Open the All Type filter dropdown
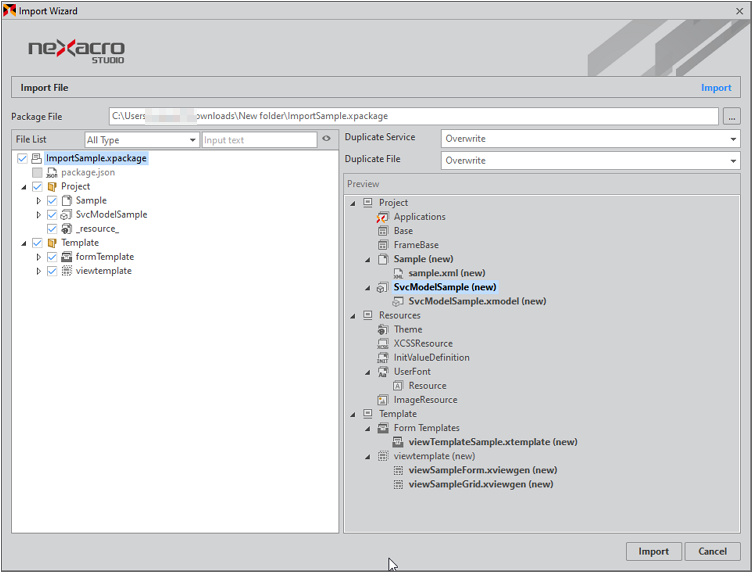The image size is (752, 572). 141,140
